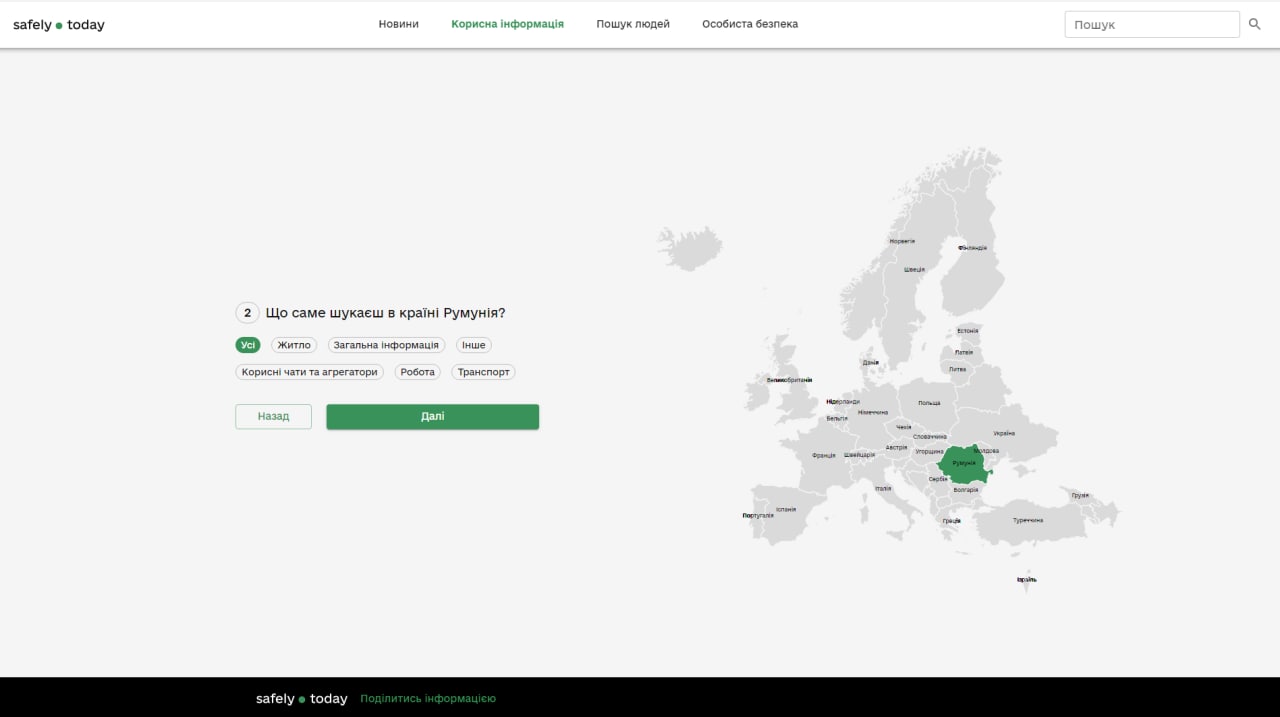1280x717 pixels.
Task: Open the 'Новини' menu item
Action: tap(398, 24)
